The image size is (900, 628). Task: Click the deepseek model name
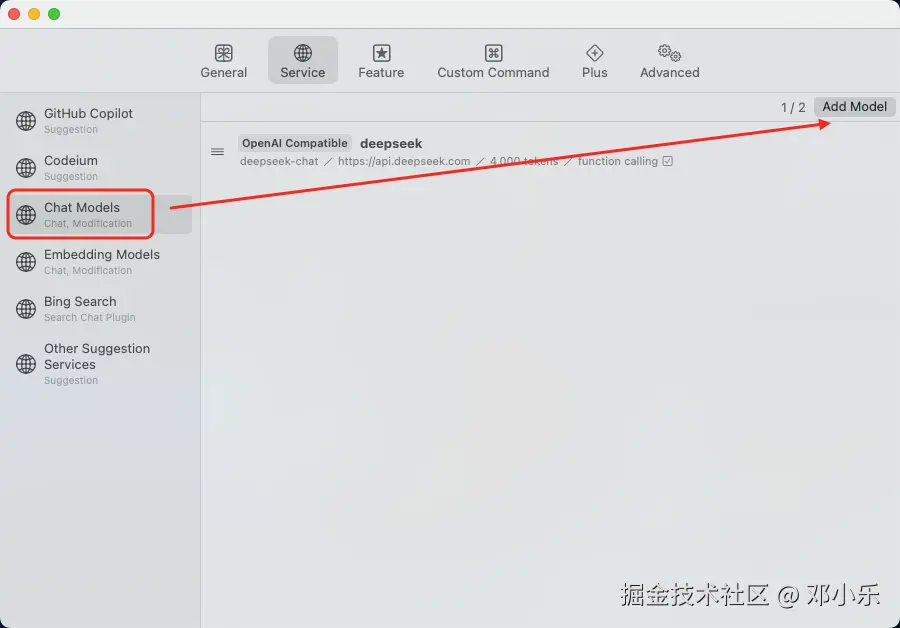[x=391, y=143]
